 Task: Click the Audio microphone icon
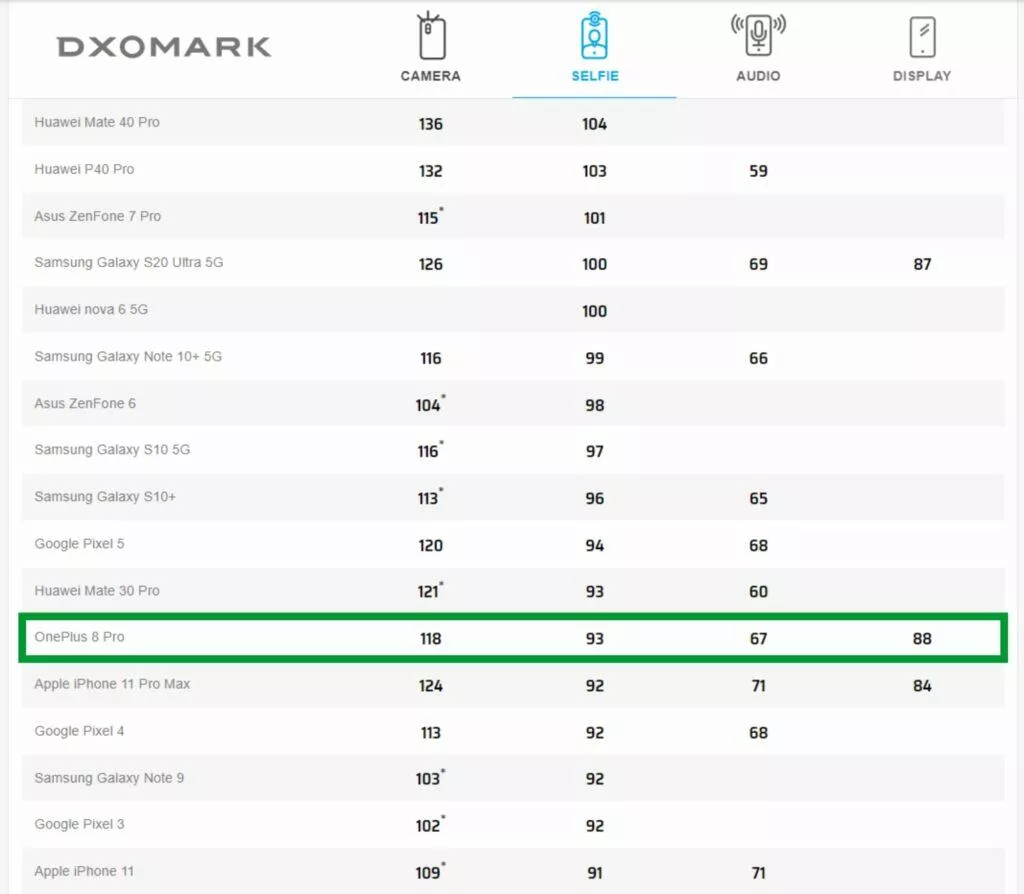coord(758,35)
